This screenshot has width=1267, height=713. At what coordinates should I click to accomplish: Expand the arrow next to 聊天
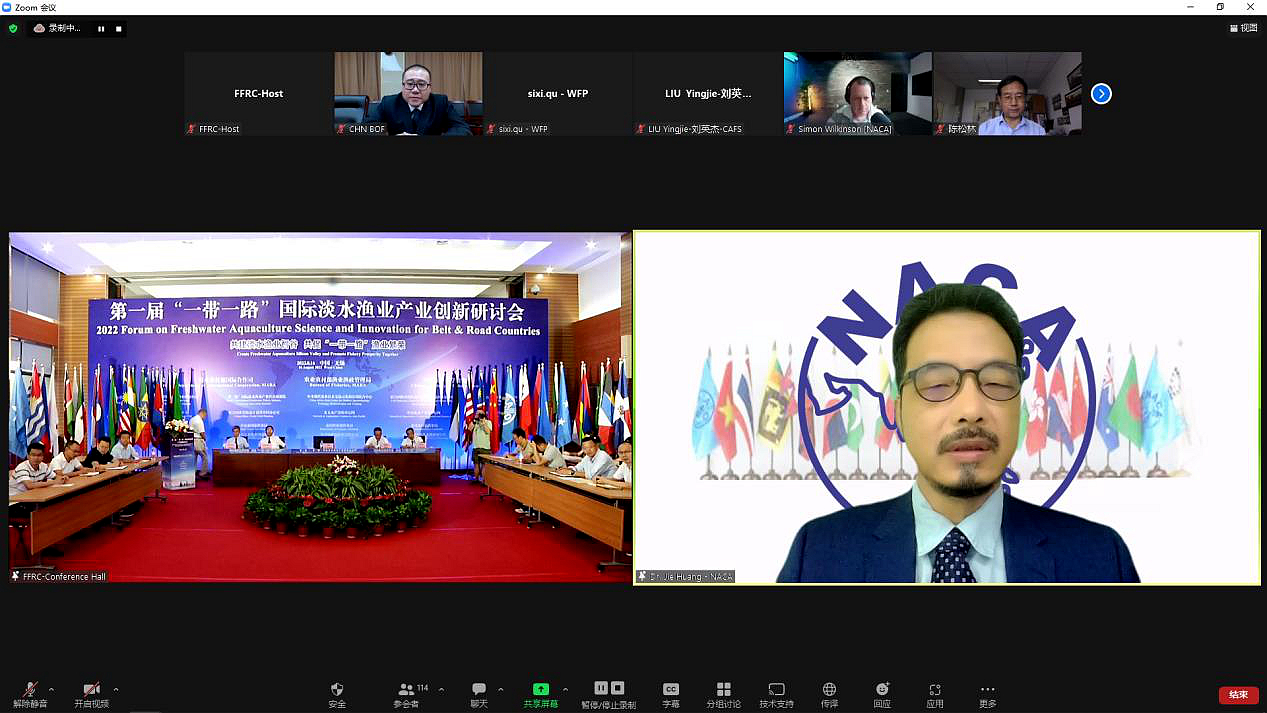coord(501,689)
